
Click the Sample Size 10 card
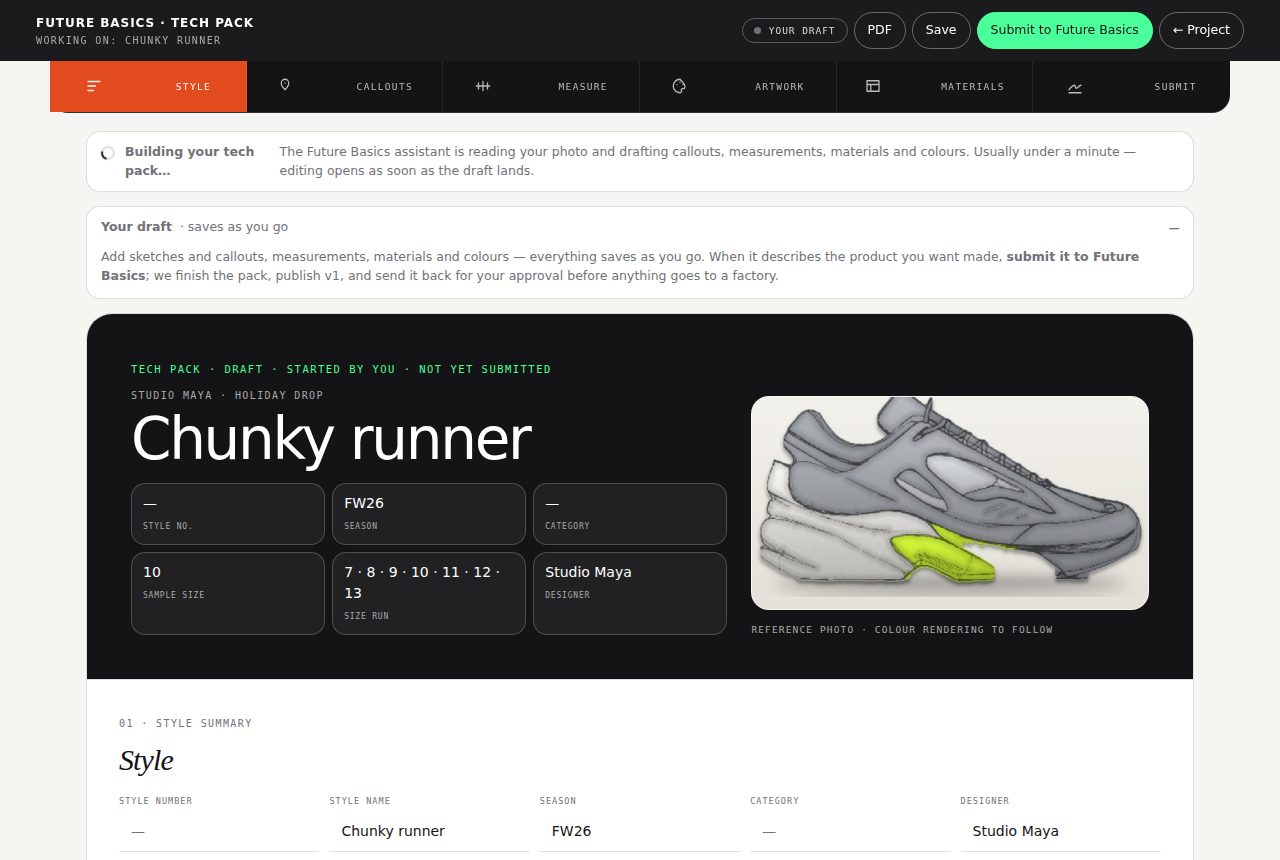(228, 593)
